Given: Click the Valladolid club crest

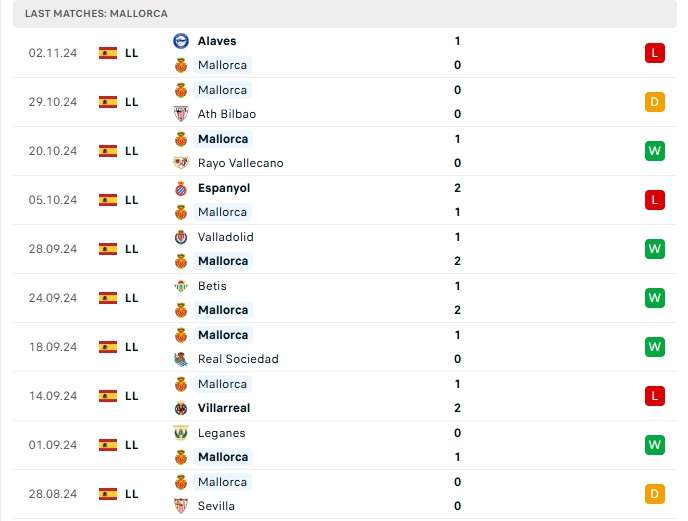Looking at the screenshot, I should click(x=181, y=237).
